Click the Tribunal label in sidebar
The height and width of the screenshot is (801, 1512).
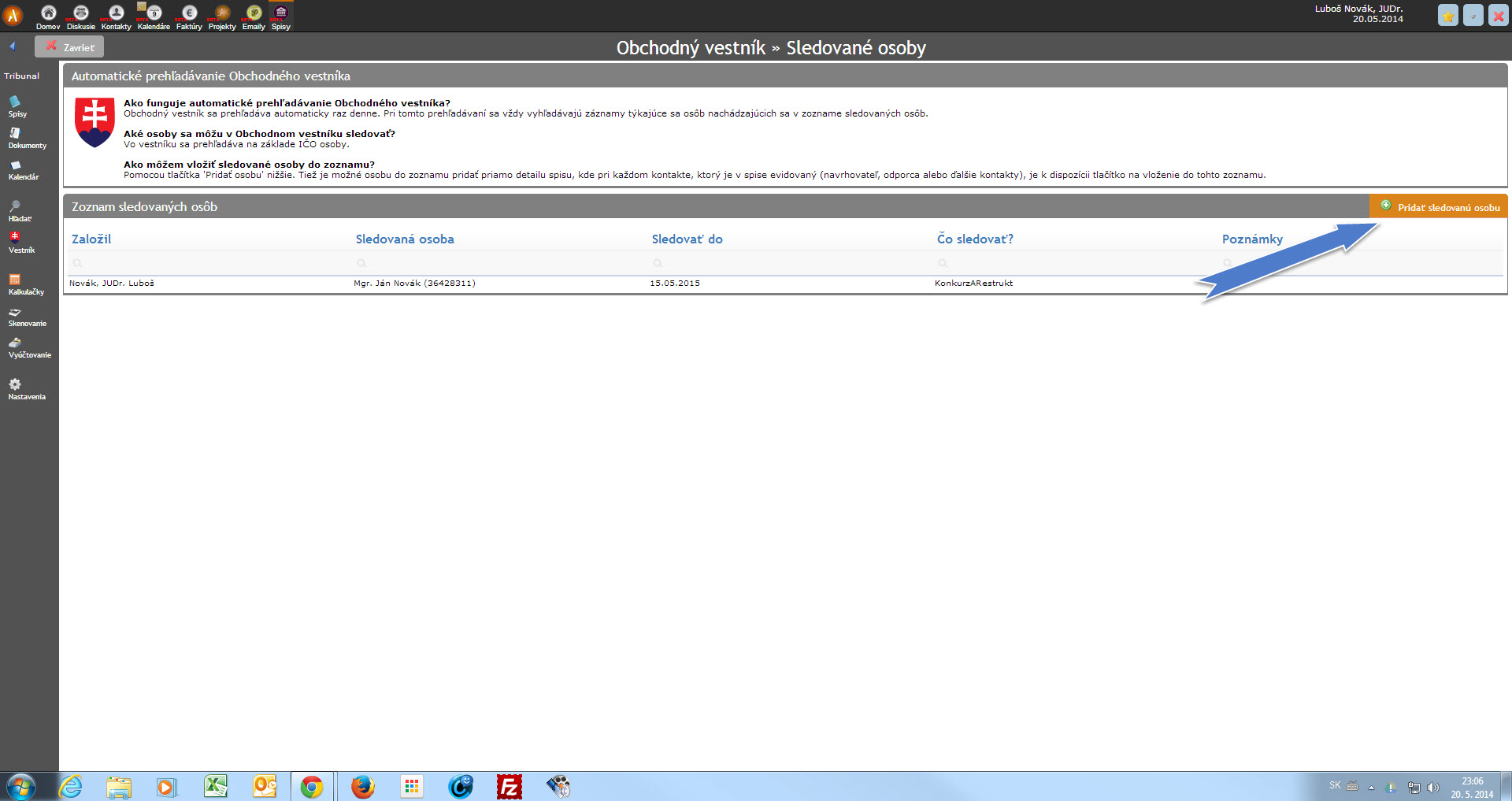click(21, 76)
